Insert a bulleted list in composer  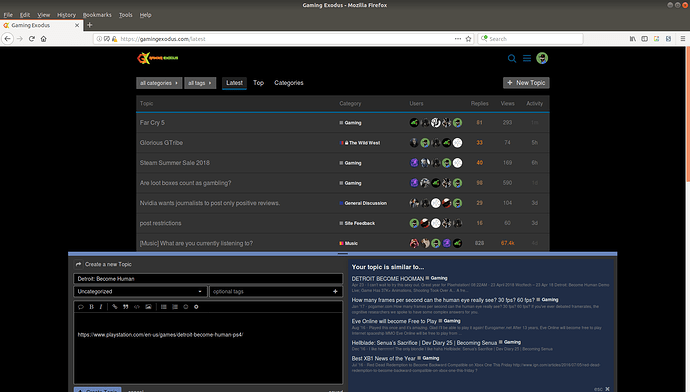pyautogui.click(x=164, y=307)
